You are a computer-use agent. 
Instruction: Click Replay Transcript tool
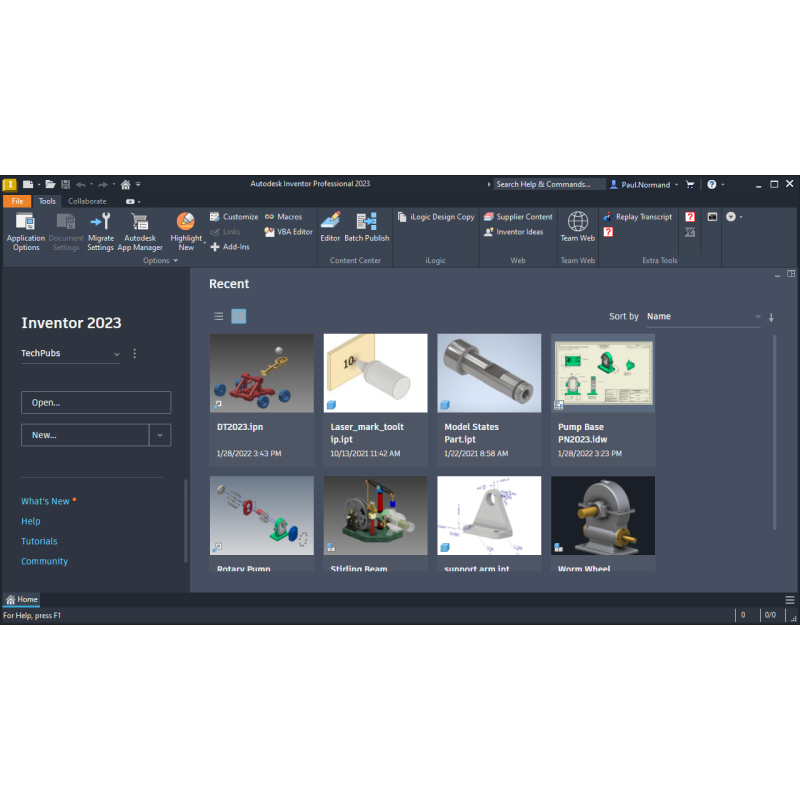pyautogui.click(x=637, y=217)
